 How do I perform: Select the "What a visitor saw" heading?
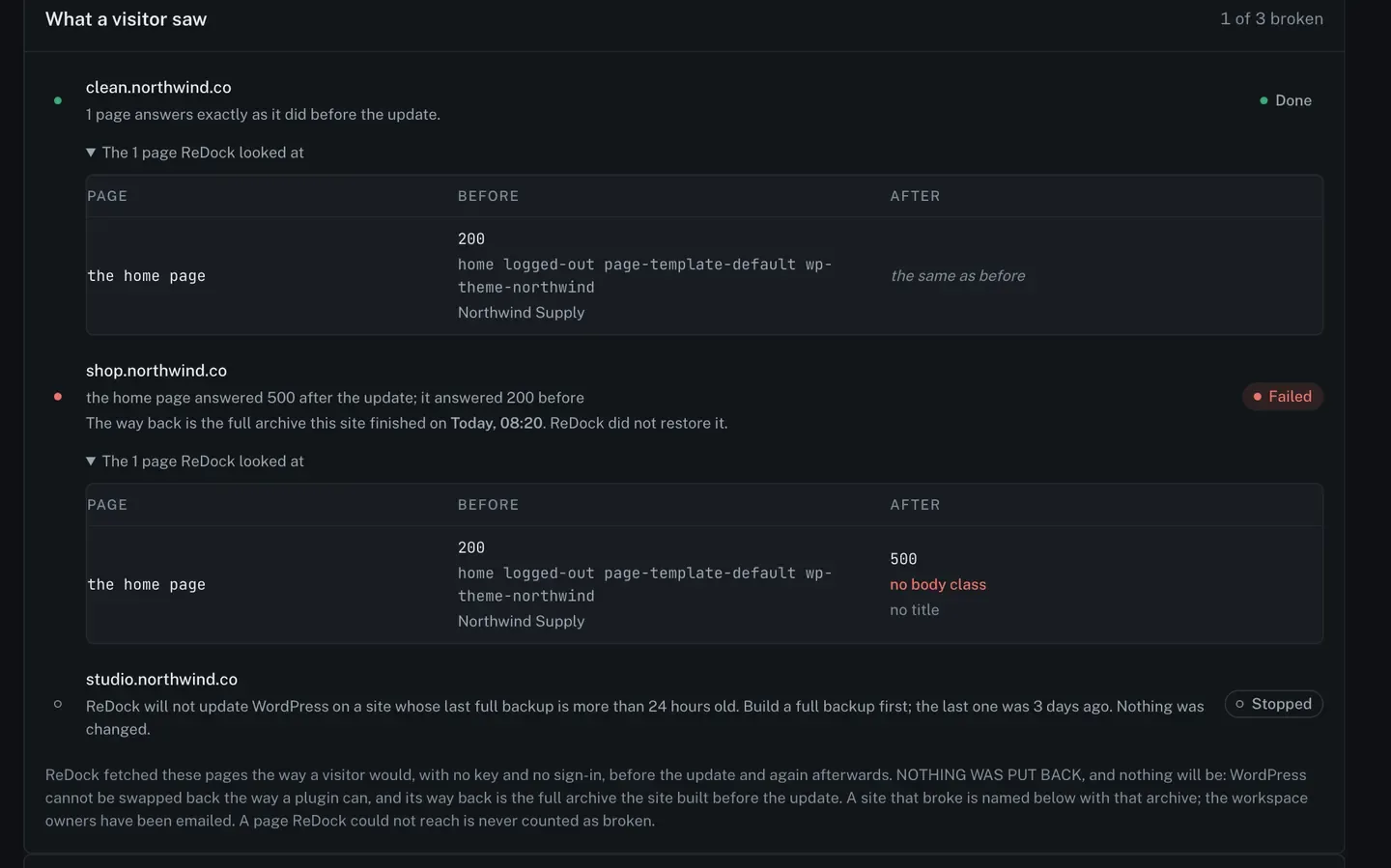pos(127,19)
